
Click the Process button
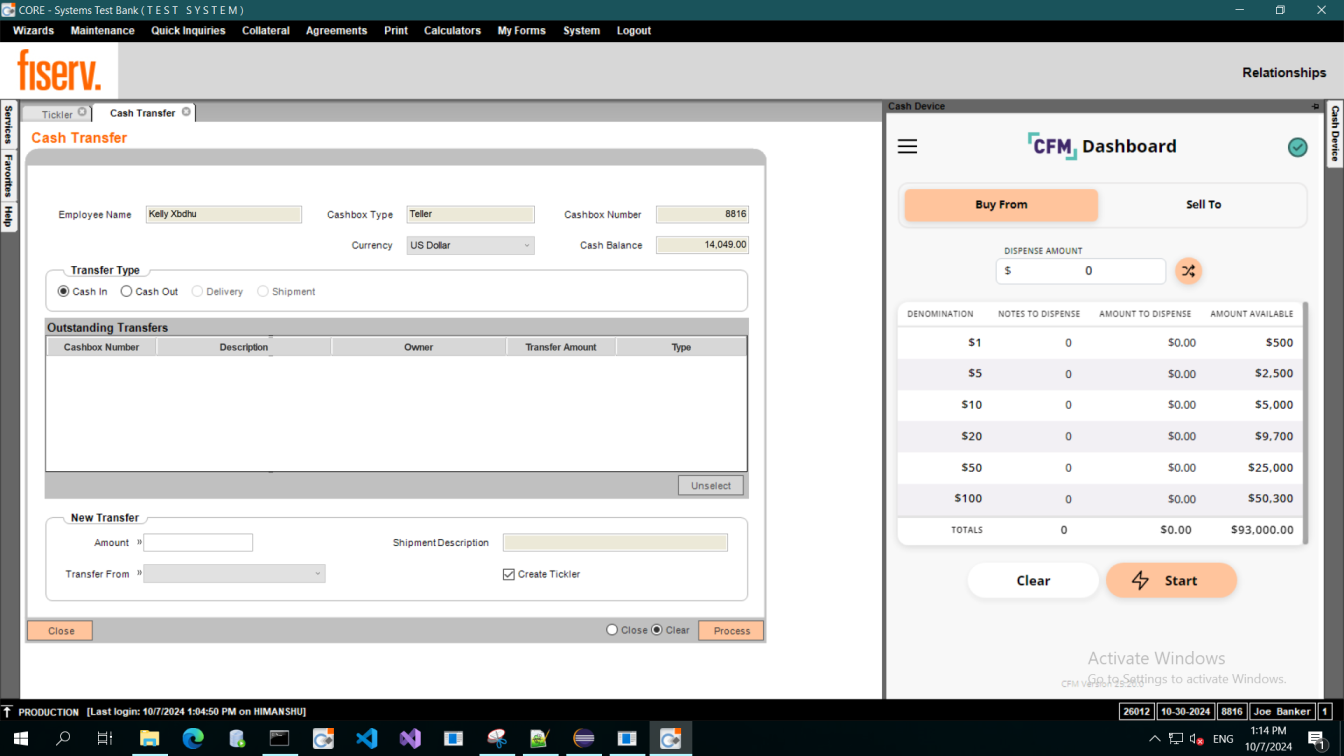(731, 631)
